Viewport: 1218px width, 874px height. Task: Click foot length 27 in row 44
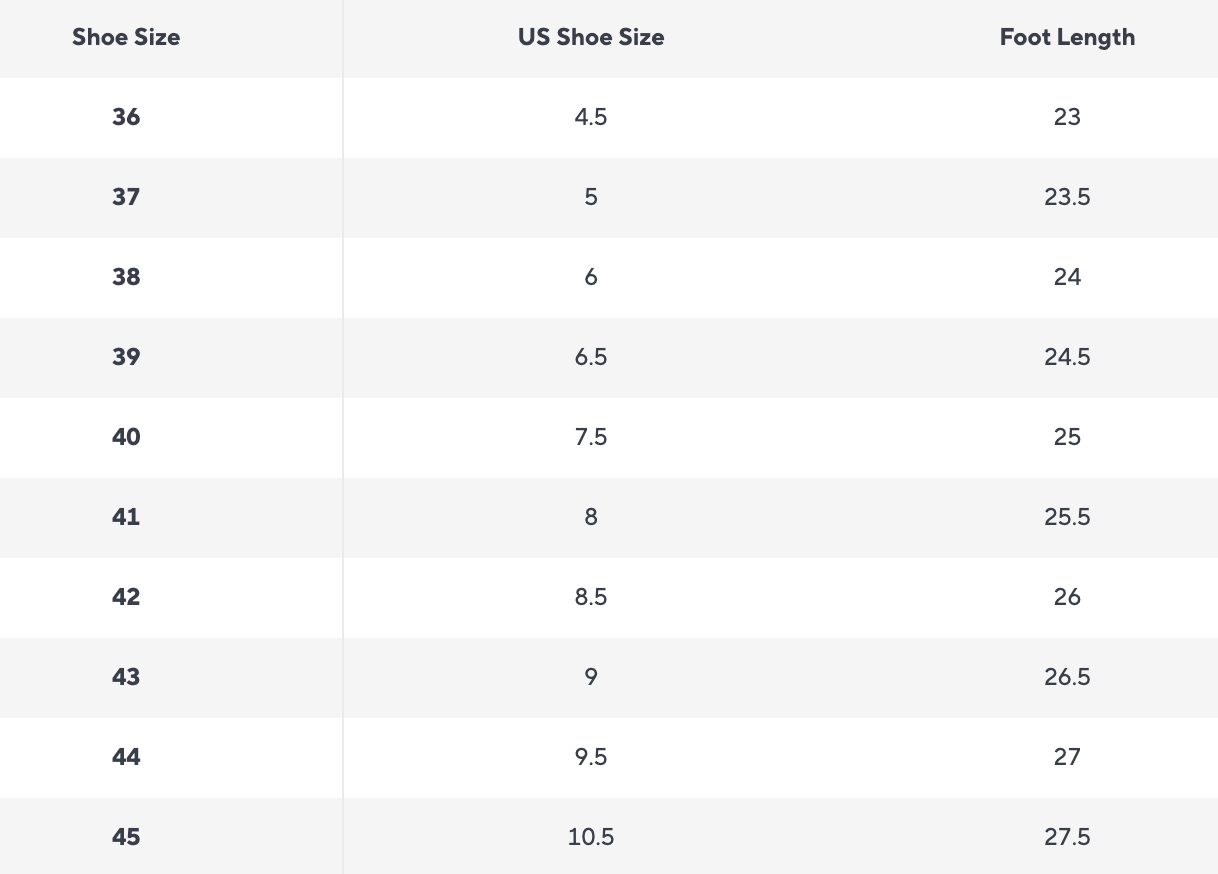coord(1067,757)
